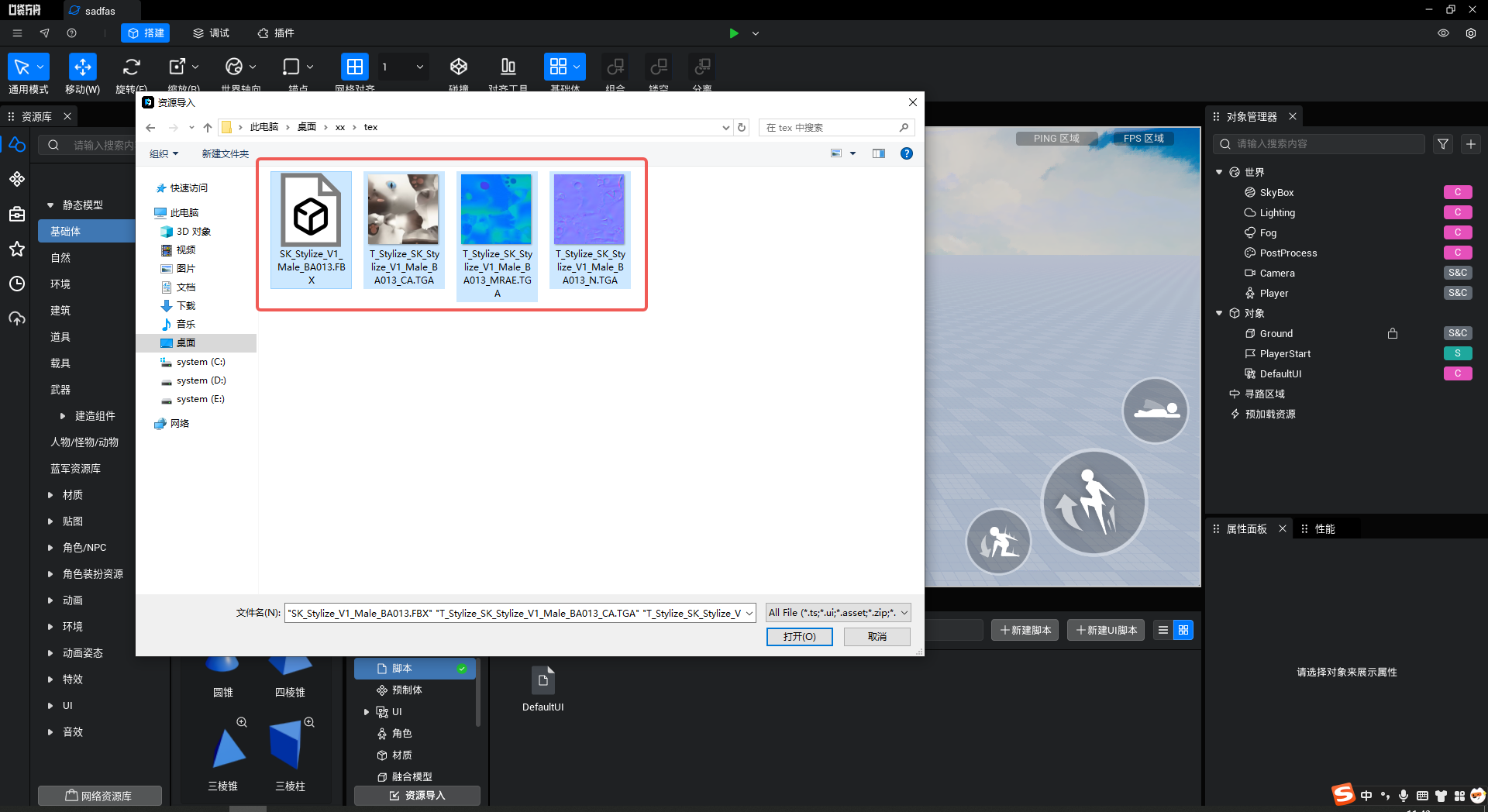The width and height of the screenshot is (1488, 812).
Task: Click the add (+) button in object manager
Action: [1470, 144]
